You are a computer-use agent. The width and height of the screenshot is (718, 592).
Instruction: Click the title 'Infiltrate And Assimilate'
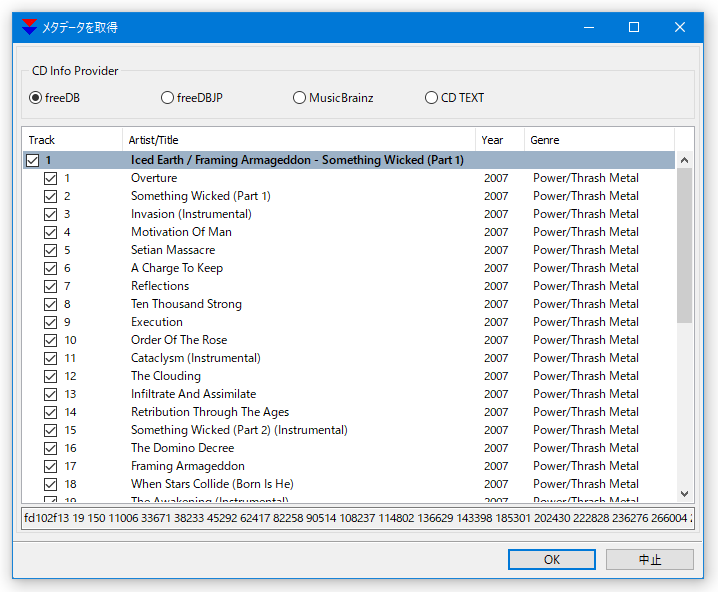click(x=194, y=394)
